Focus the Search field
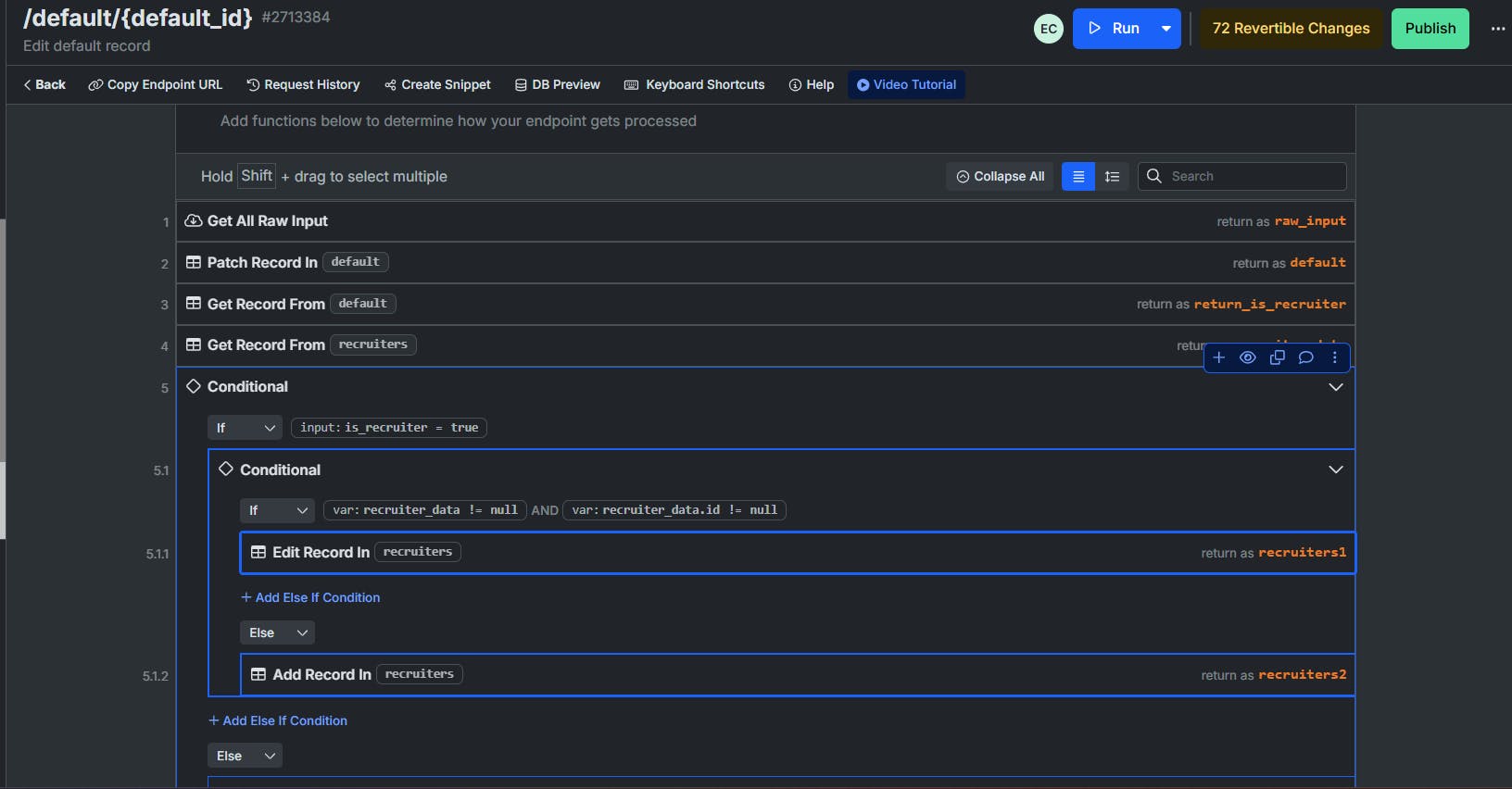This screenshot has height=789, width=1512. (1242, 176)
